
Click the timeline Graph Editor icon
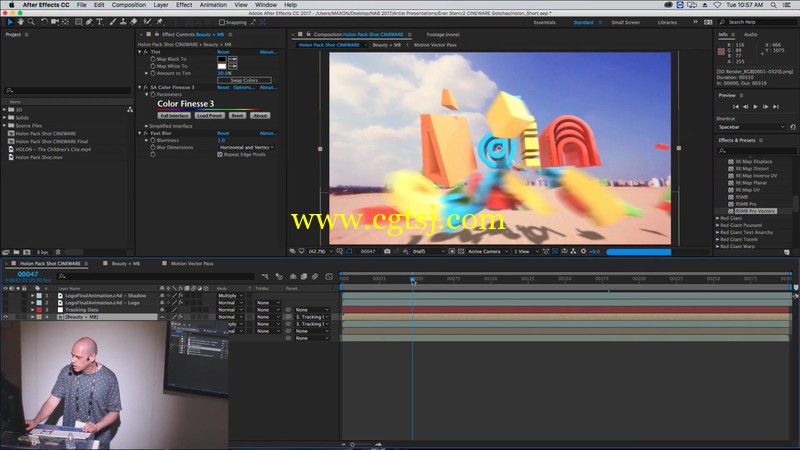pos(329,277)
